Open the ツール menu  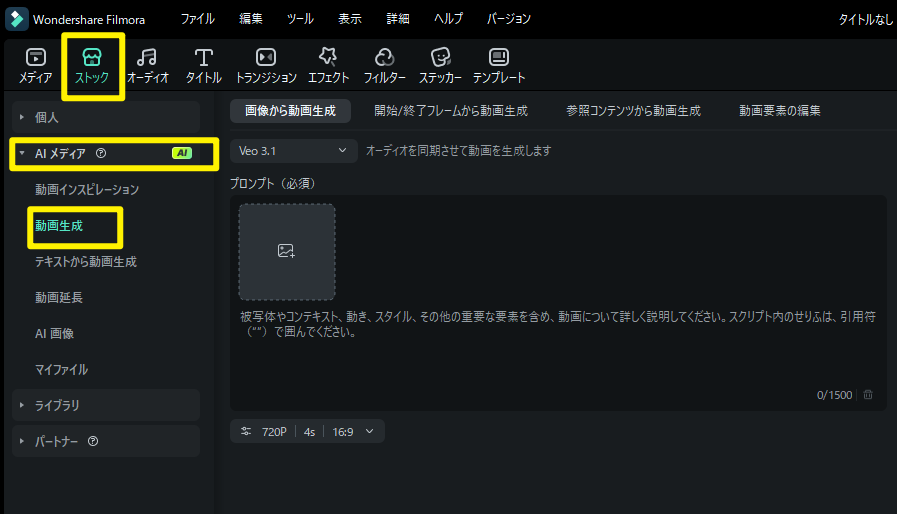coord(300,19)
